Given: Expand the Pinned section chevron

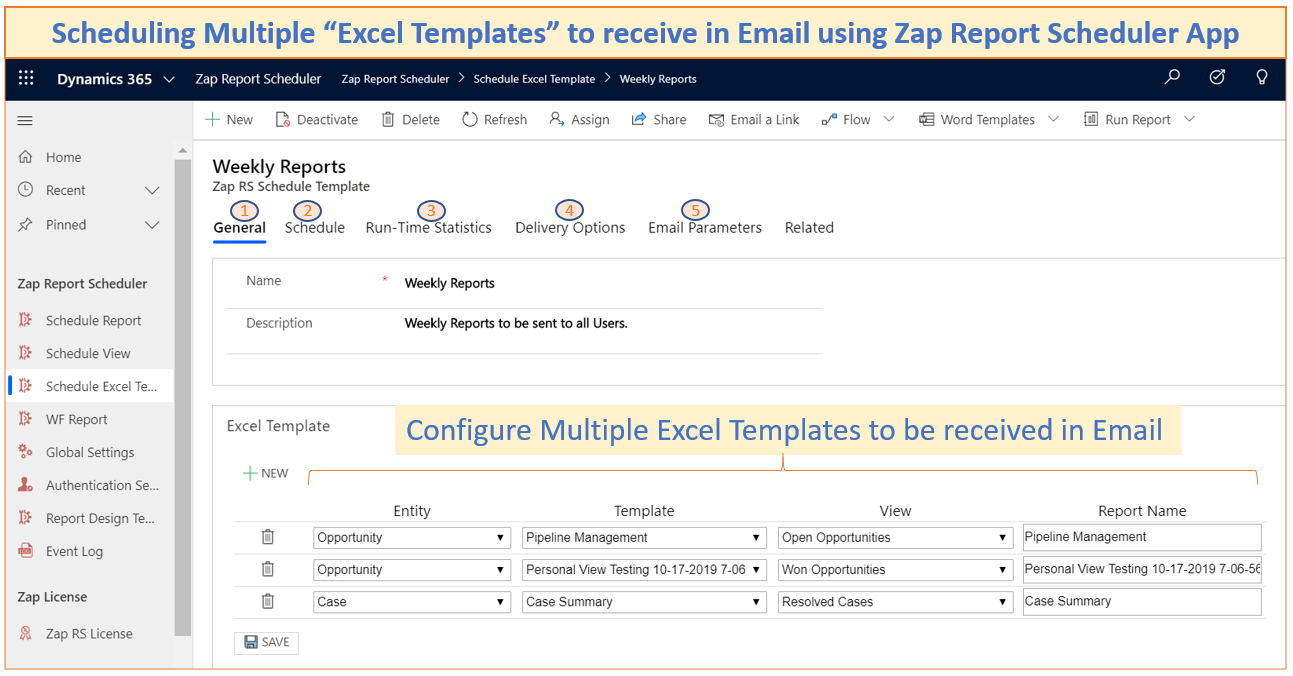Looking at the screenshot, I should (x=152, y=225).
